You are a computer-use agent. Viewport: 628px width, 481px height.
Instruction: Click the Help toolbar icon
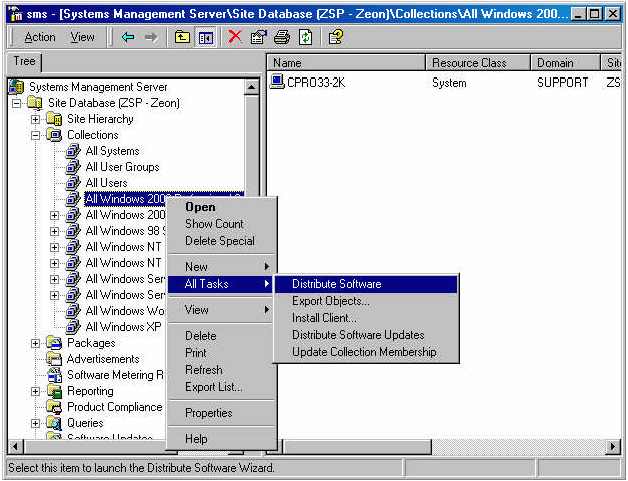[336, 38]
